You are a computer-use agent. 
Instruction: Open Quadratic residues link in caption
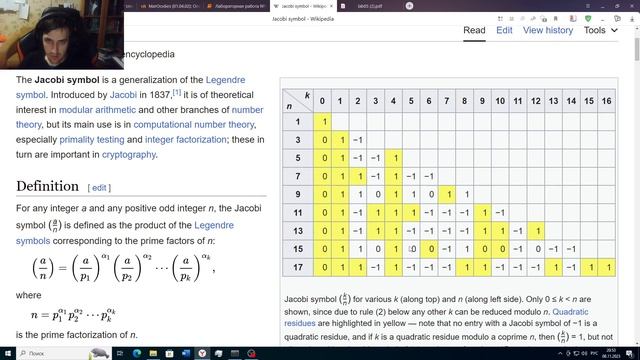[570, 312]
